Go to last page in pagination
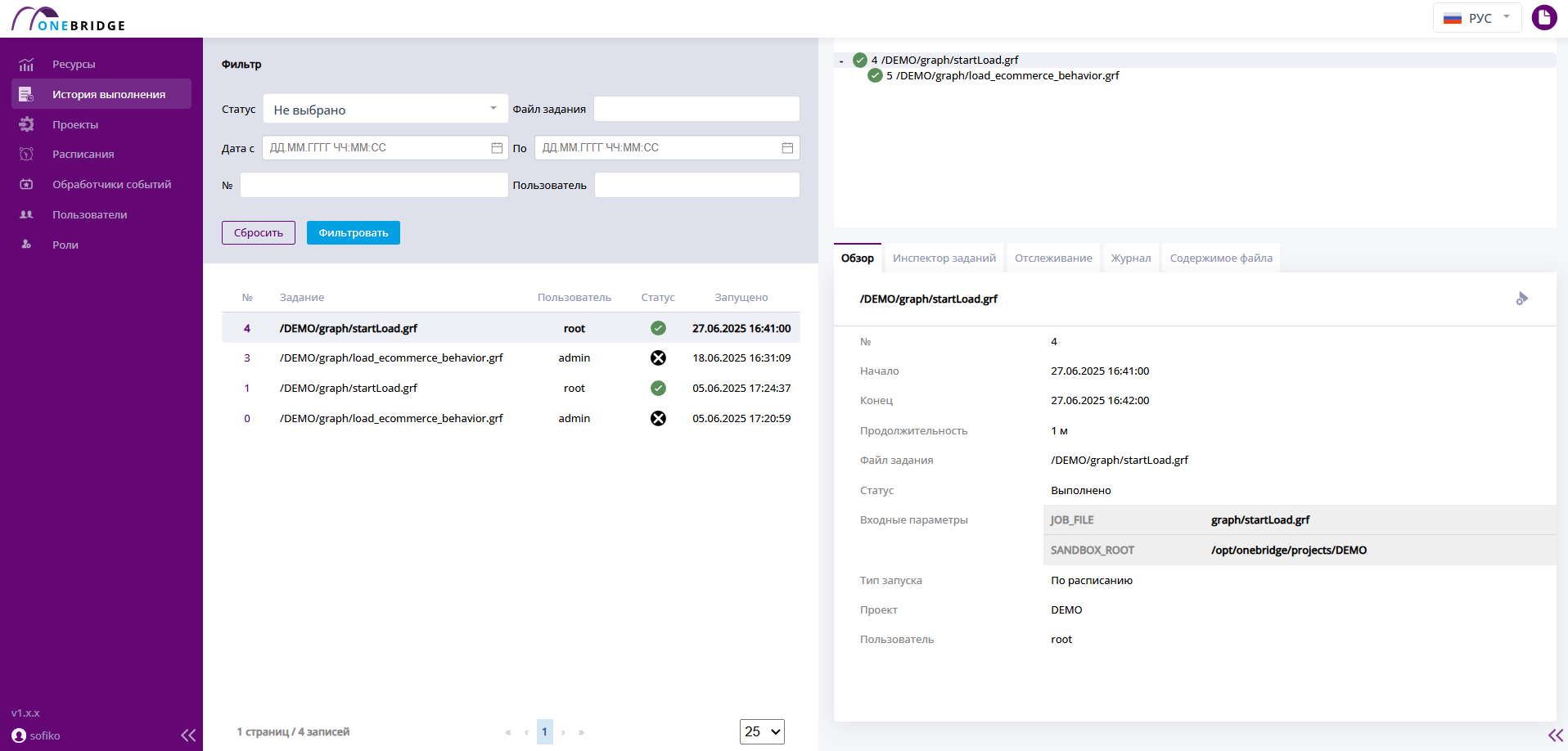Screen dimensions: 1568x751 [581, 732]
